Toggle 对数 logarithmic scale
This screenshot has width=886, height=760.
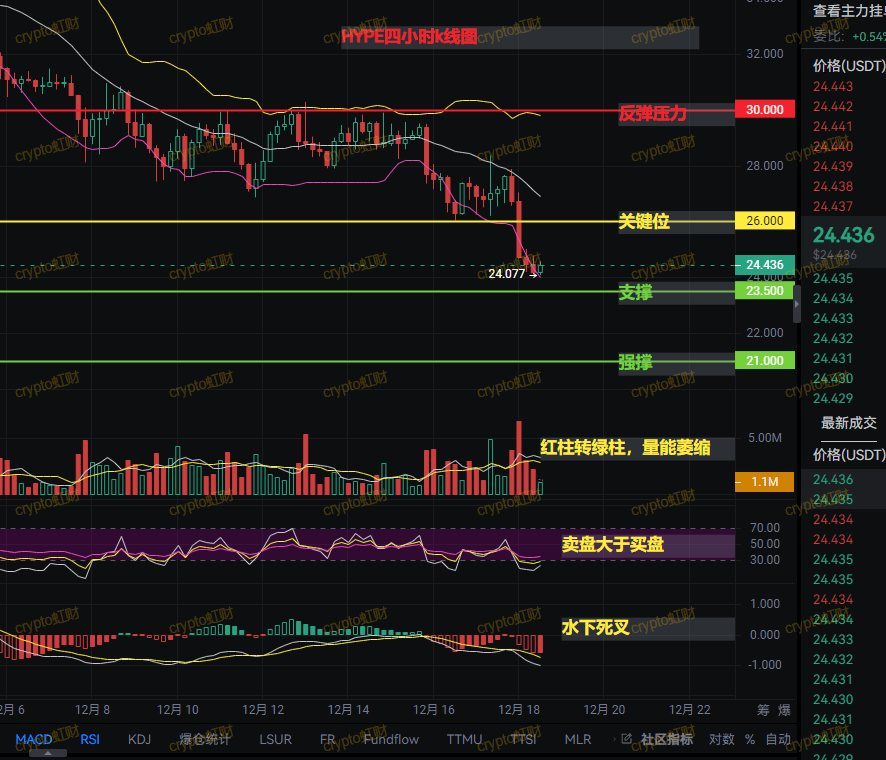(x=722, y=739)
